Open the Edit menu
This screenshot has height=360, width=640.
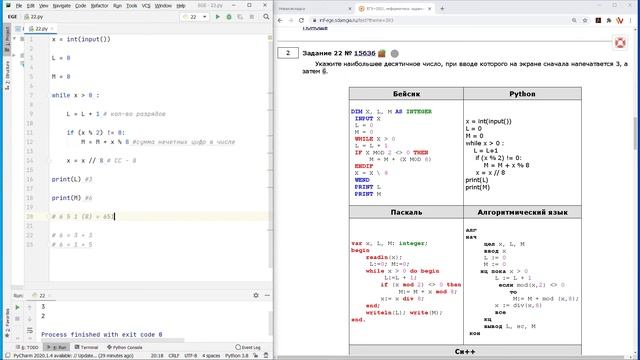31,6
